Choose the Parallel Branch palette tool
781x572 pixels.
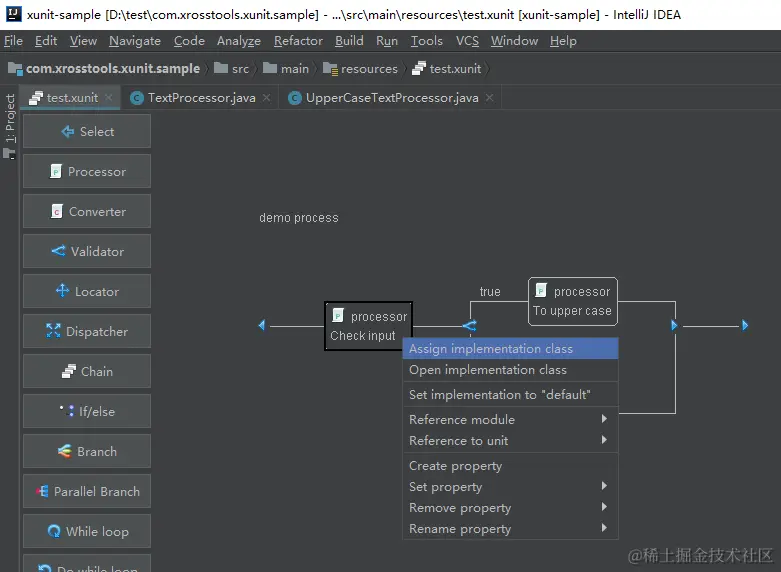87,491
